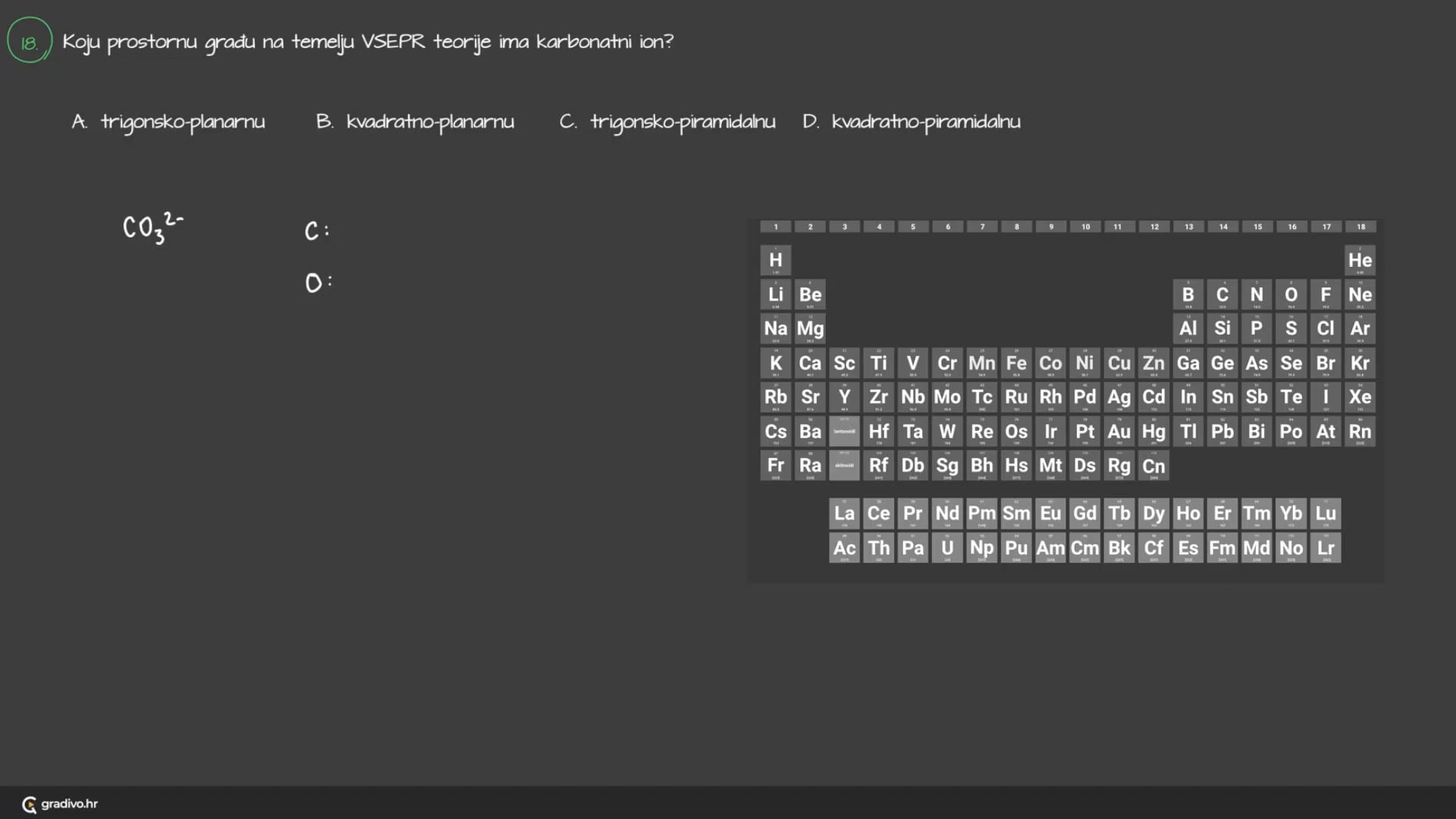Select answer C trigonsko-piramidalnu
This screenshot has height=819, width=1456.
pyautogui.click(x=667, y=122)
